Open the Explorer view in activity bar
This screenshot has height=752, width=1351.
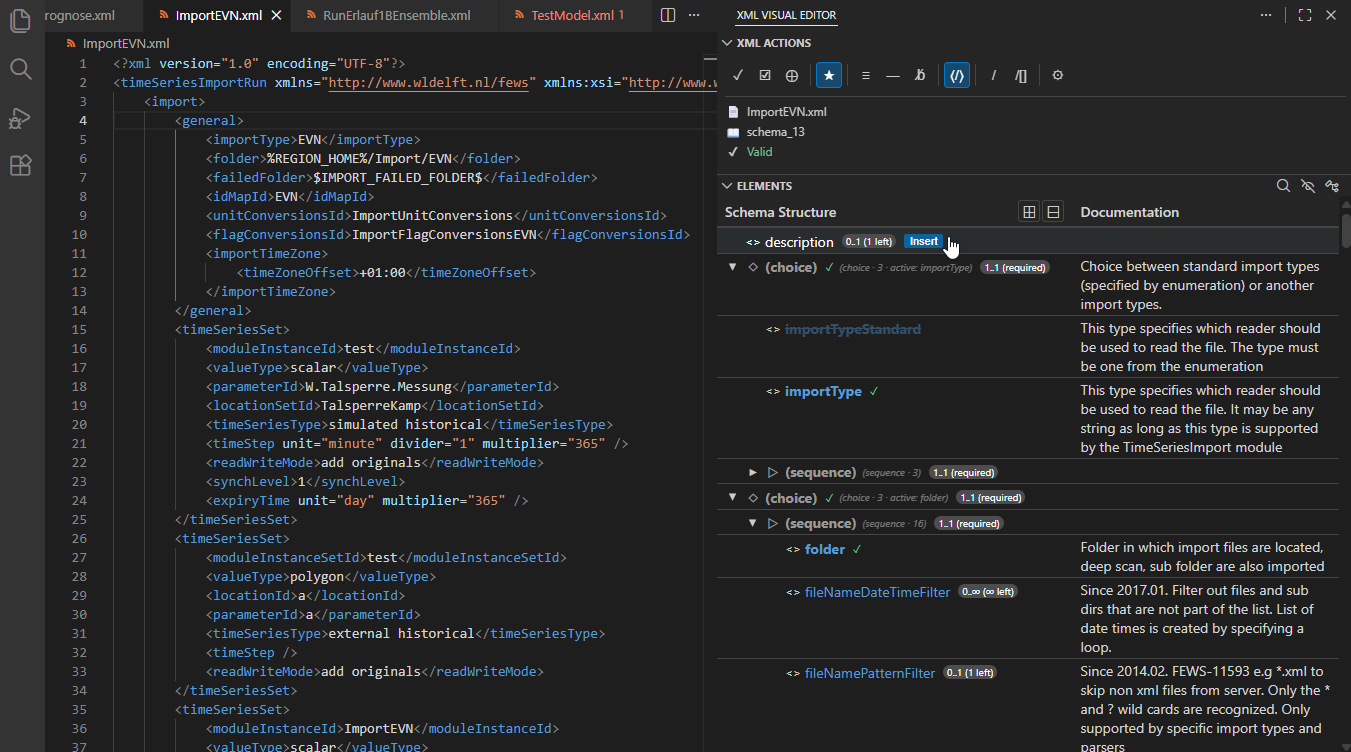click(x=21, y=20)
